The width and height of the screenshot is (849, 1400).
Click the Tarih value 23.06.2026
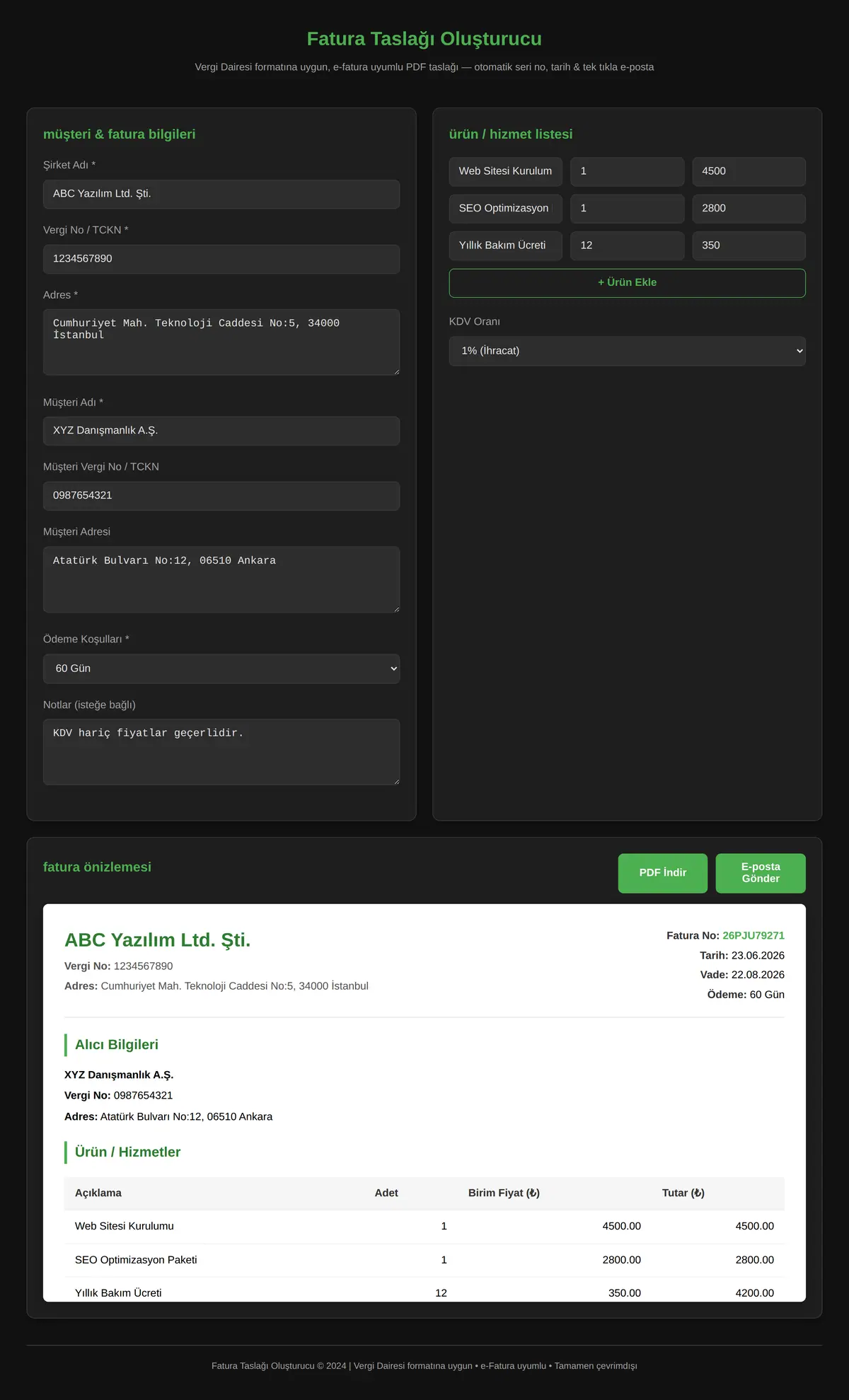coord(758,955)
